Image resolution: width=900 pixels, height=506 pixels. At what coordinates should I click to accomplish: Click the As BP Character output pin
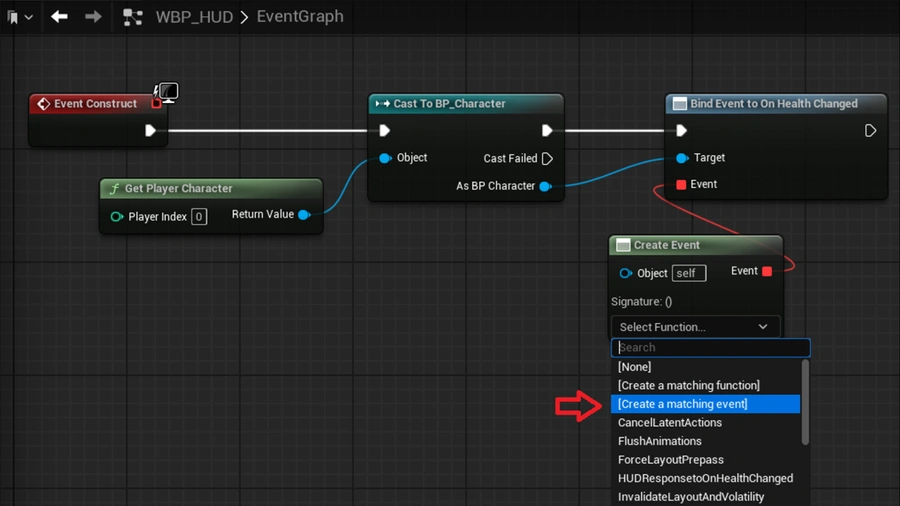tap(545, 186)
